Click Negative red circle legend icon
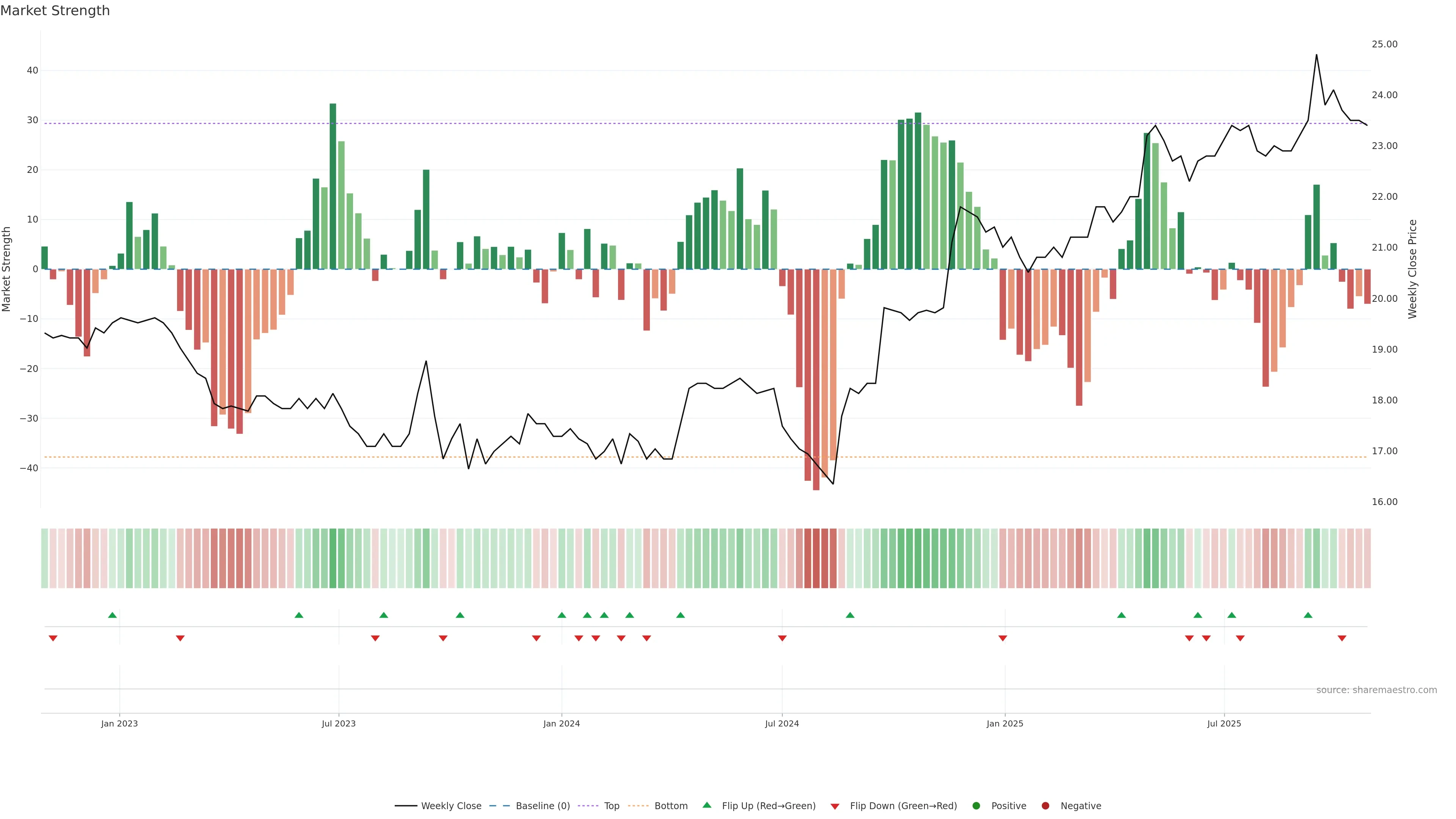Viewport: 1456px width, 819px height. pos(1045,806)
